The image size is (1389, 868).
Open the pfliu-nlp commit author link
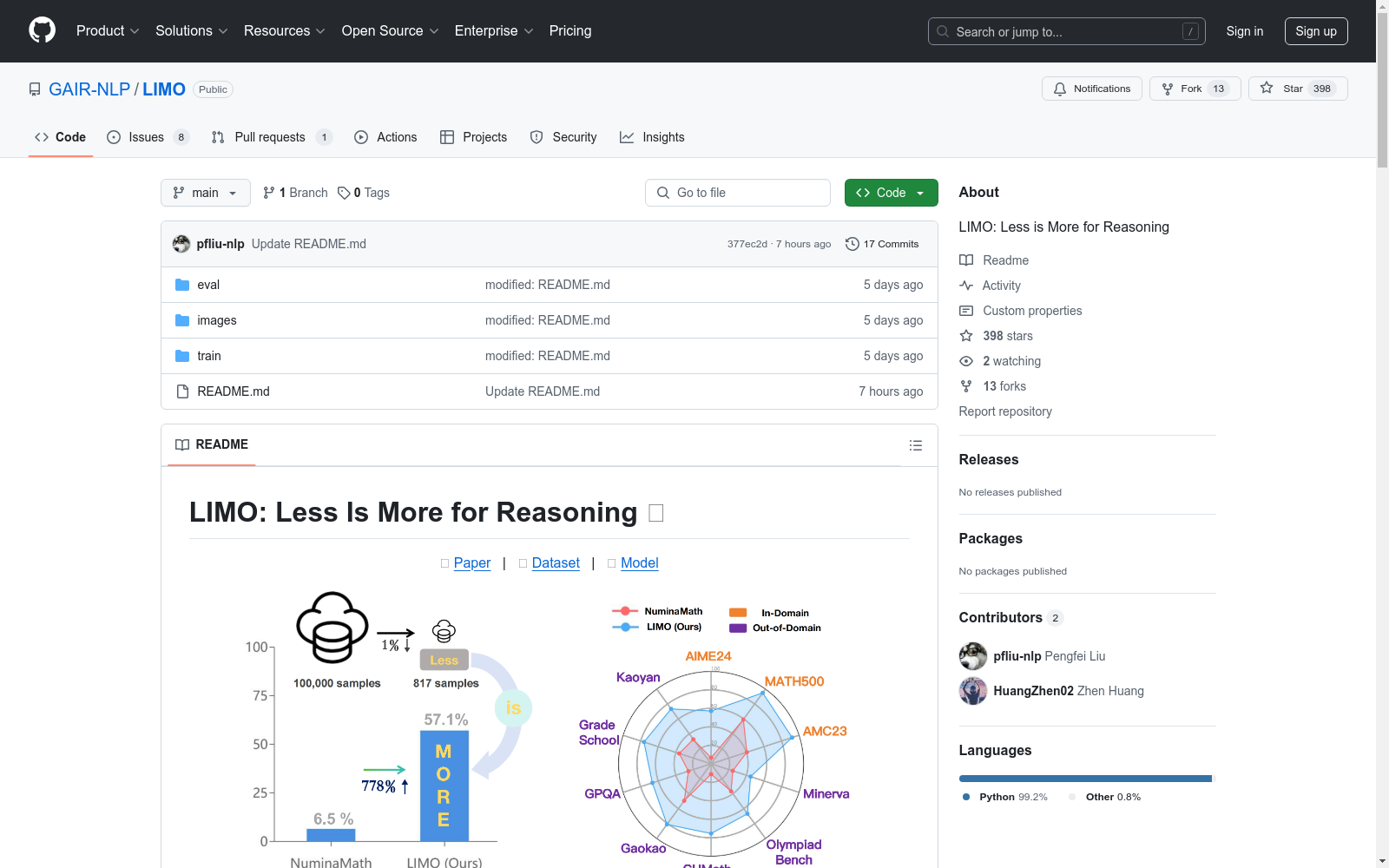coord(221,244)
